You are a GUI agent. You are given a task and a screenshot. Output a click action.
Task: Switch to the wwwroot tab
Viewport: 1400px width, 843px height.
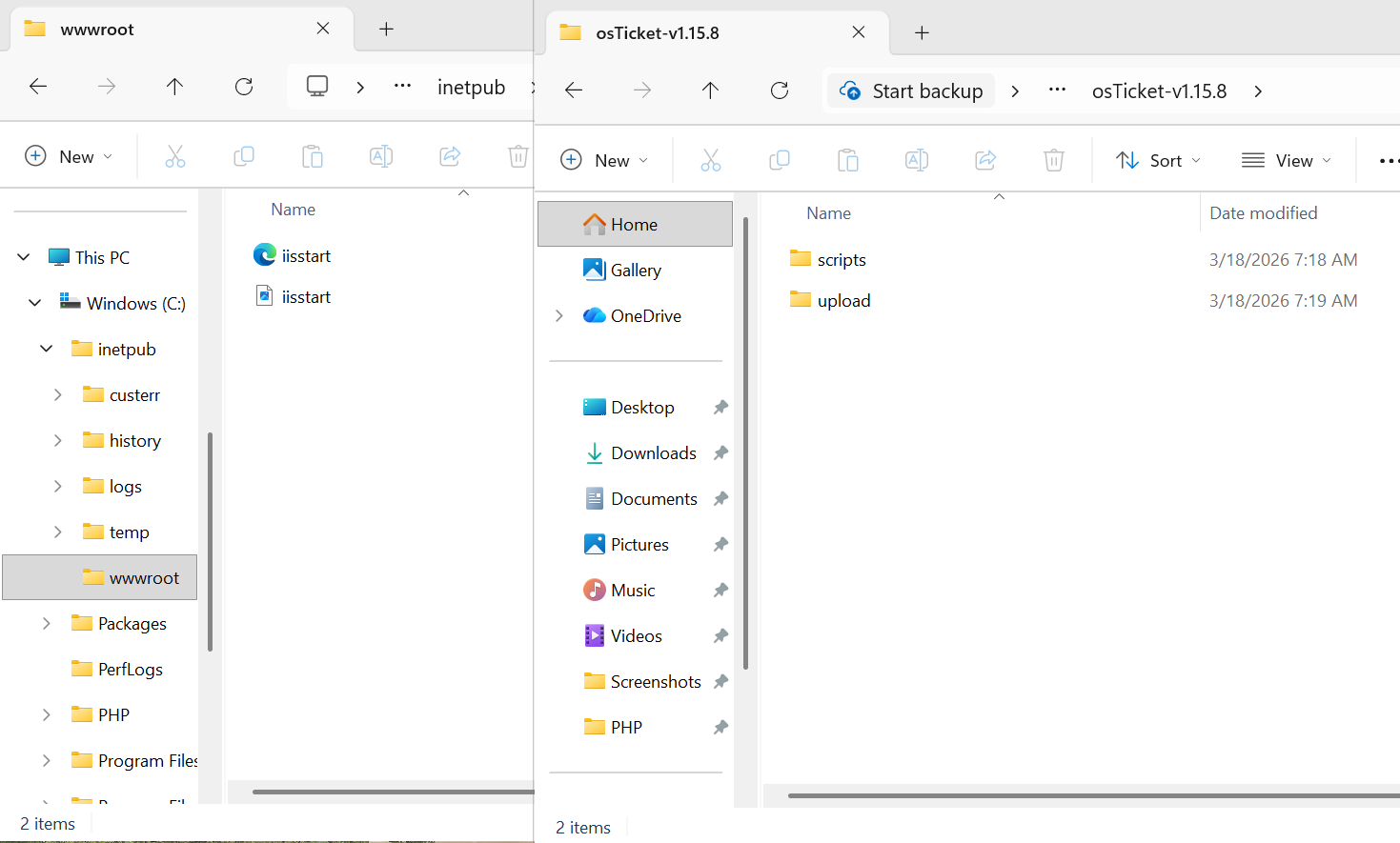tap(181, 29)
